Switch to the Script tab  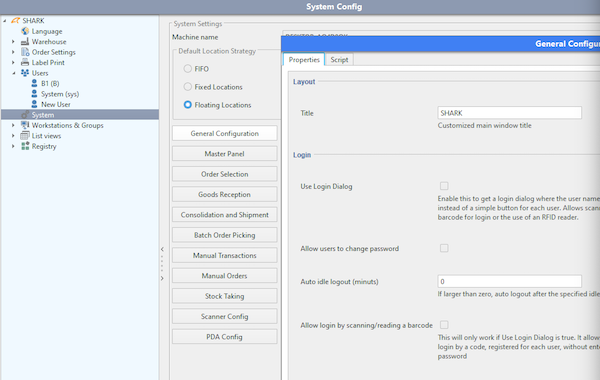pos(339,60)
